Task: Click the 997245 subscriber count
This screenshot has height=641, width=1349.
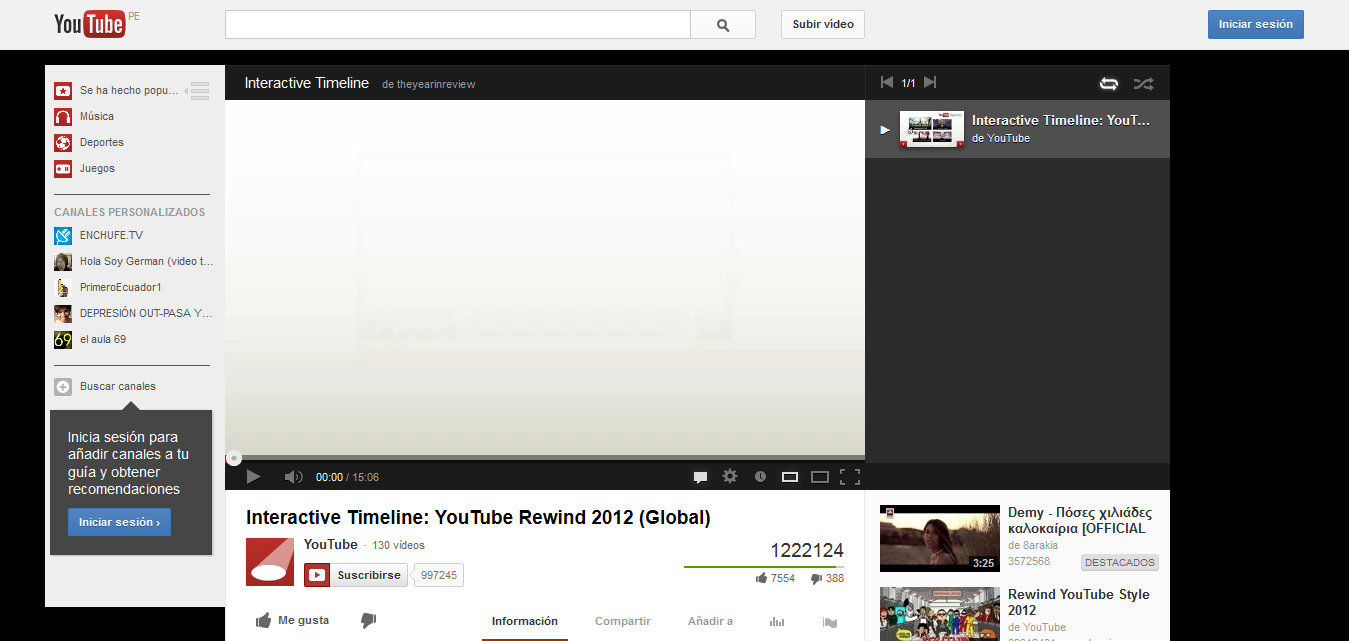Action: click(x=439, y=575)
